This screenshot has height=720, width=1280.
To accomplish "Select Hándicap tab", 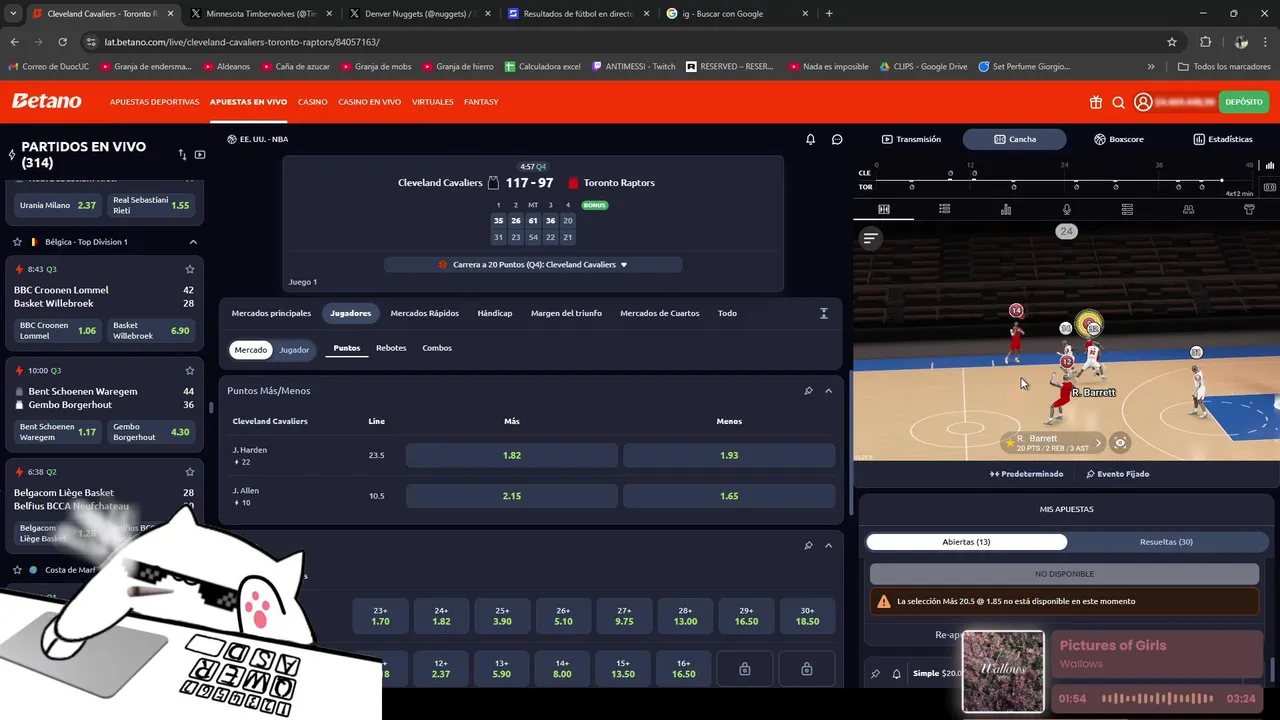I will coord(495,313).
